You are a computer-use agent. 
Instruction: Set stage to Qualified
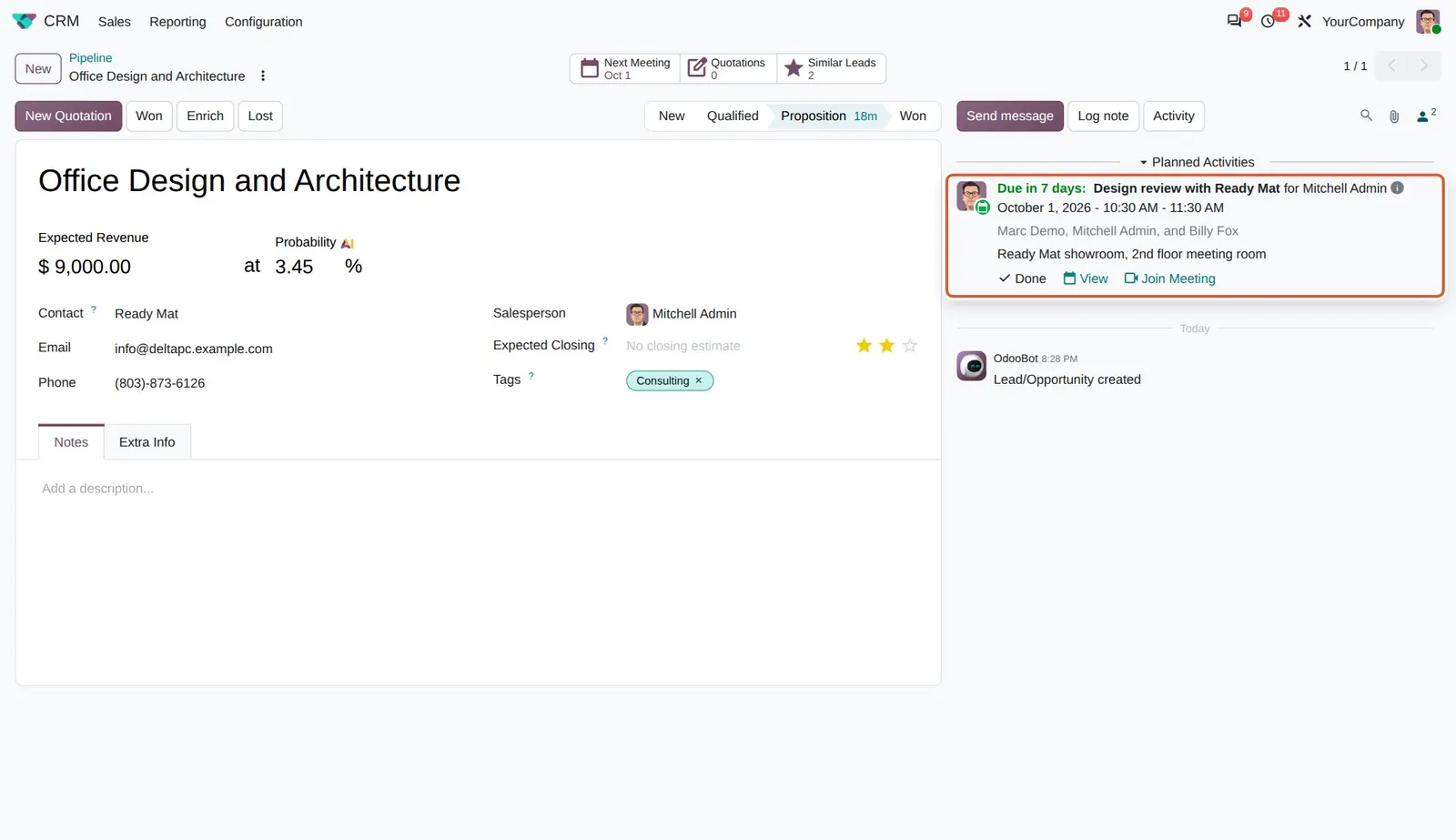733,116
